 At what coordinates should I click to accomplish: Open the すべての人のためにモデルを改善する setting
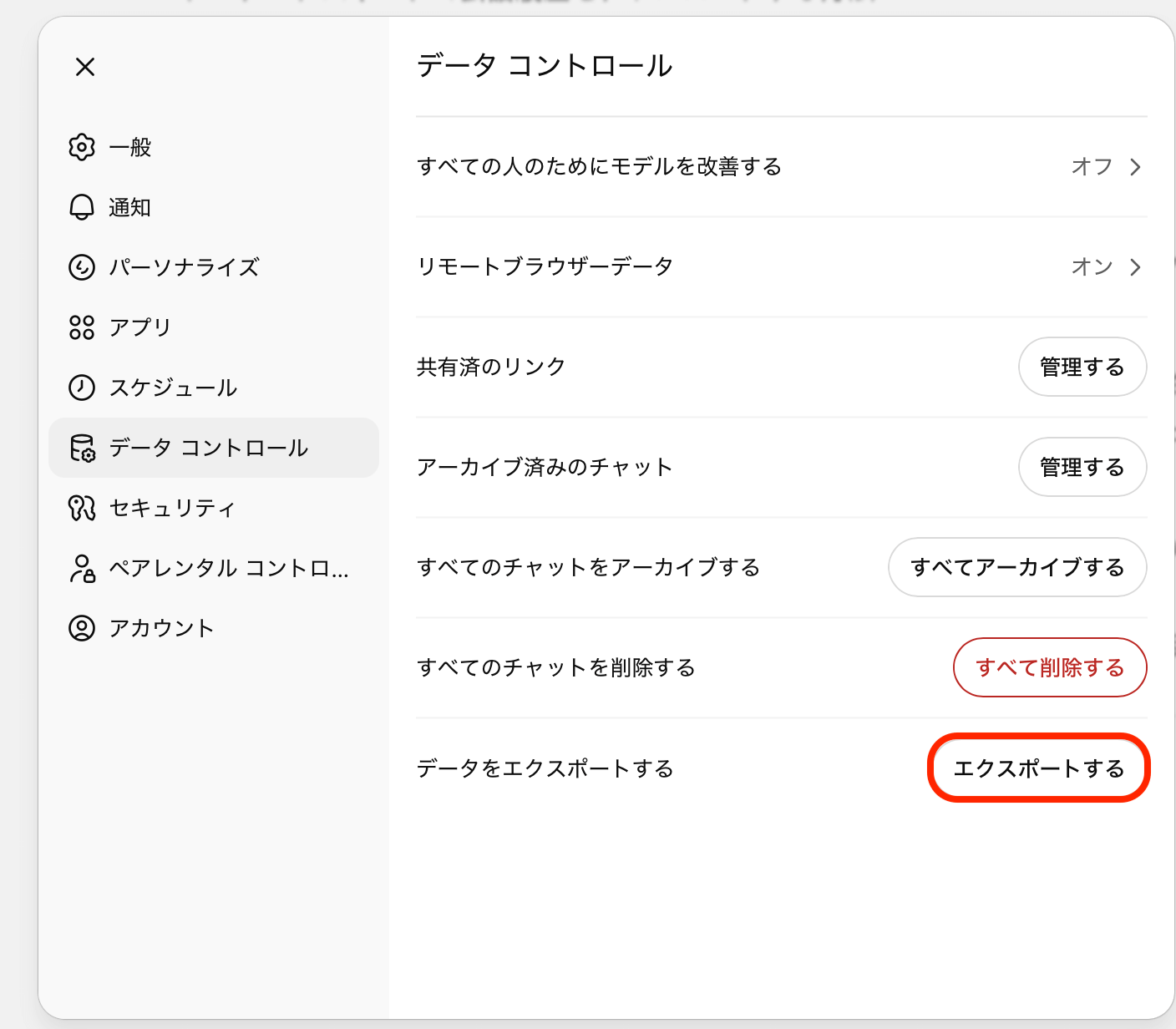point(599,167)
